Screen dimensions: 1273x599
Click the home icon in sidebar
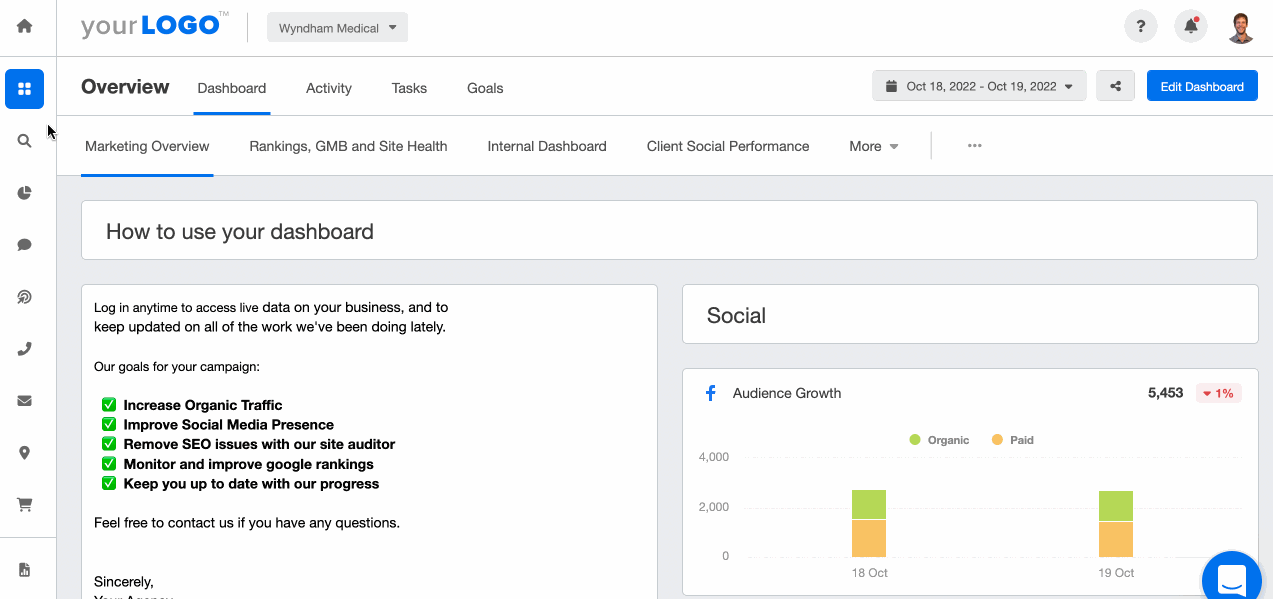pos(24,26)
